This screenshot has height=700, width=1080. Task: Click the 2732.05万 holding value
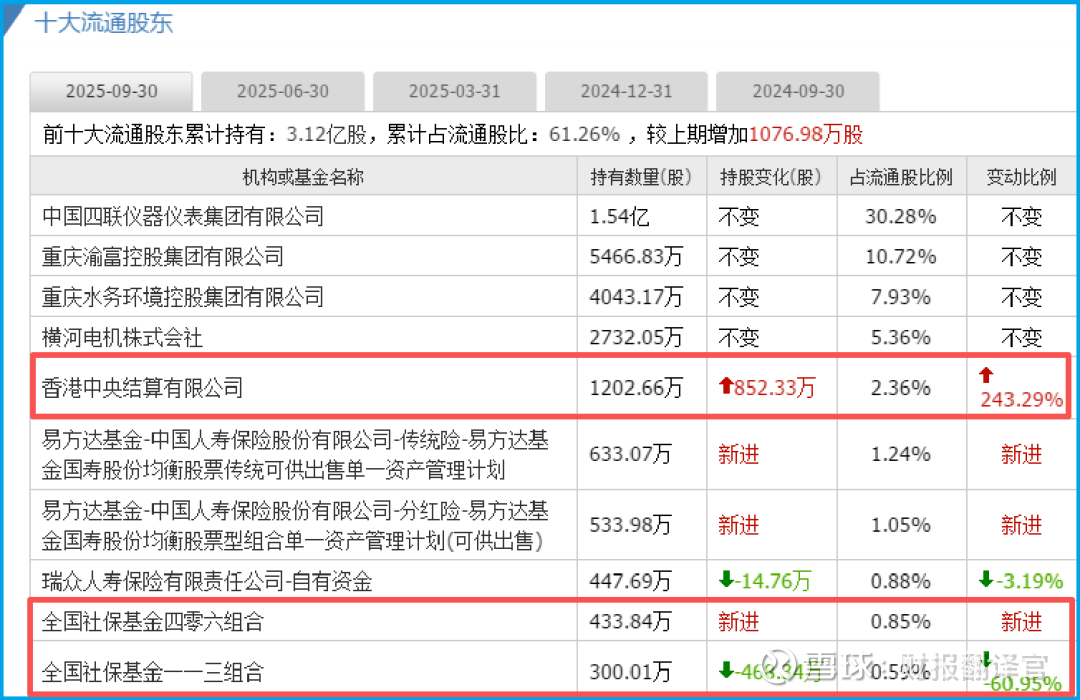636,338
